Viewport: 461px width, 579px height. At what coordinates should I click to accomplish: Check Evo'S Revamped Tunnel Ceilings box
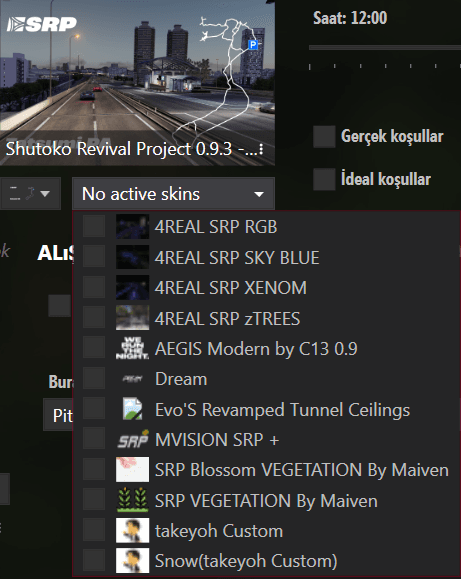pyautogui.click(x=94, y=409)
